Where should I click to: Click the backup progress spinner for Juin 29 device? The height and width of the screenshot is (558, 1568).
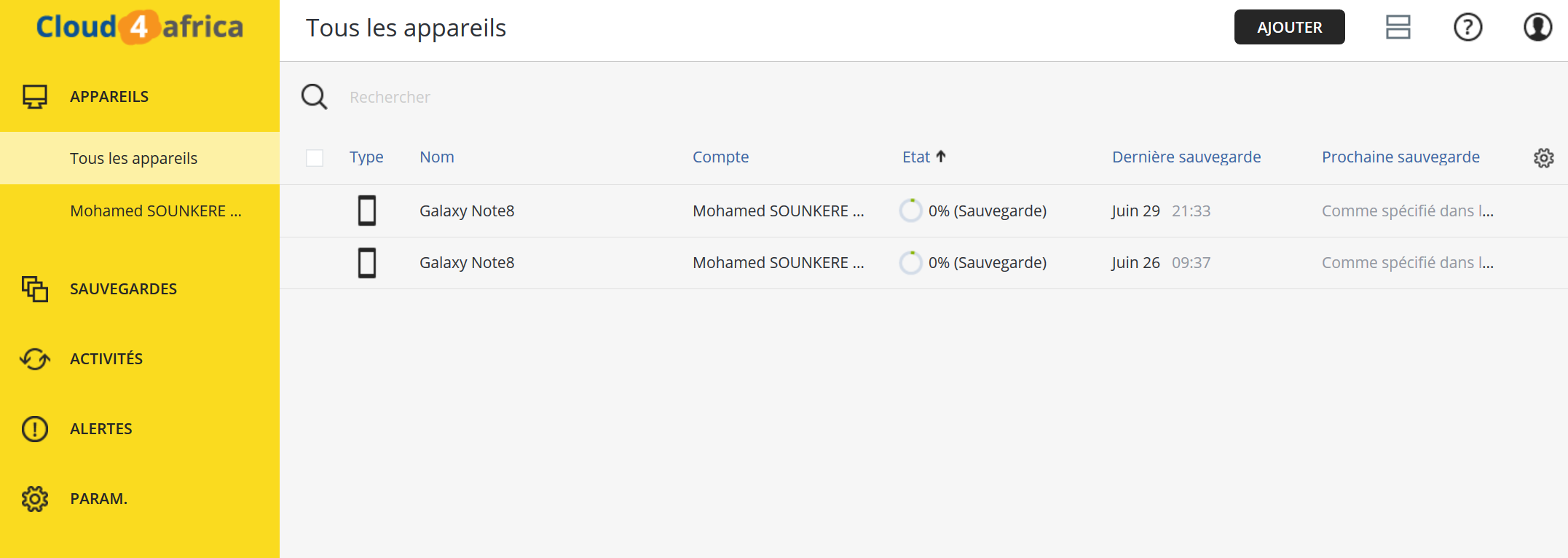(910, 211)
